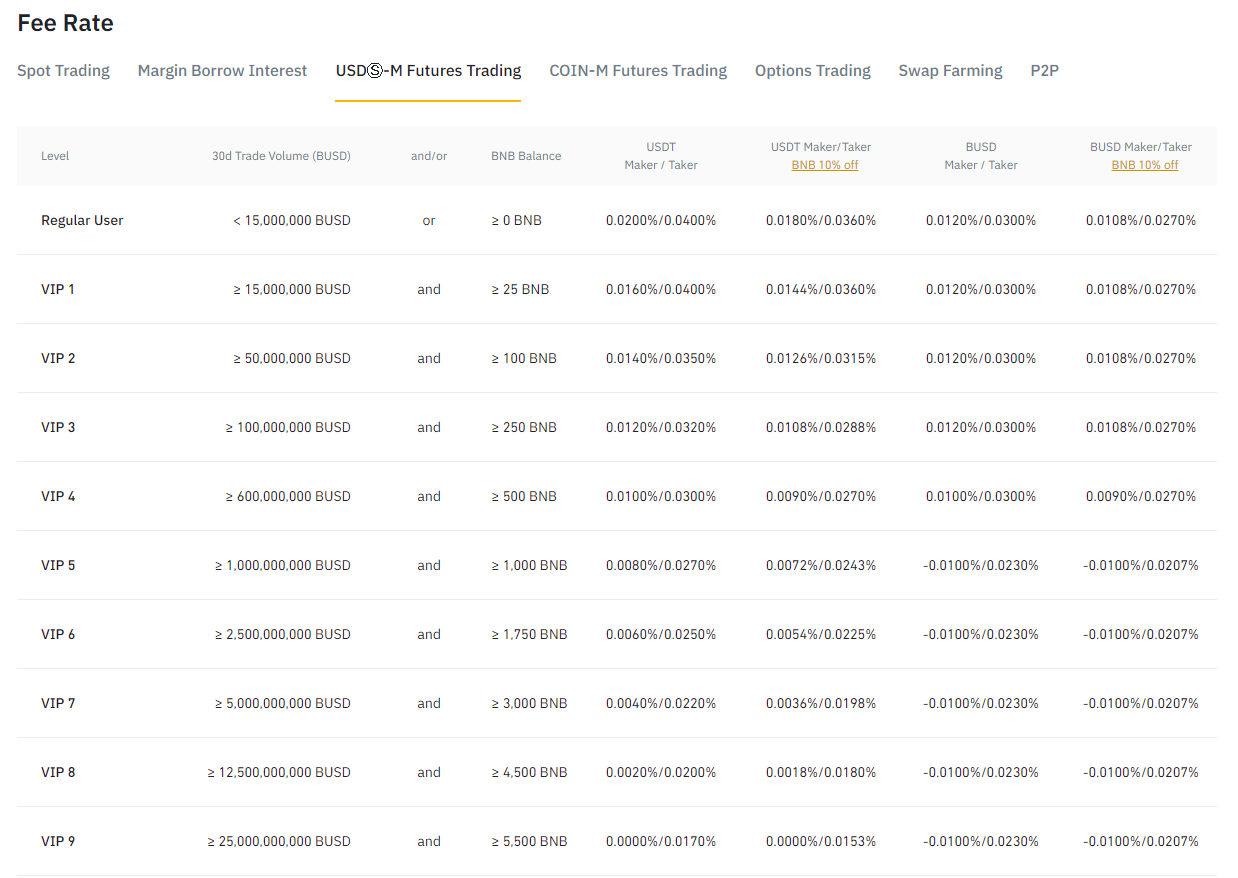Select the VIP 8 level label
This screenshot has width=1238, height=878.
[58, 772]
